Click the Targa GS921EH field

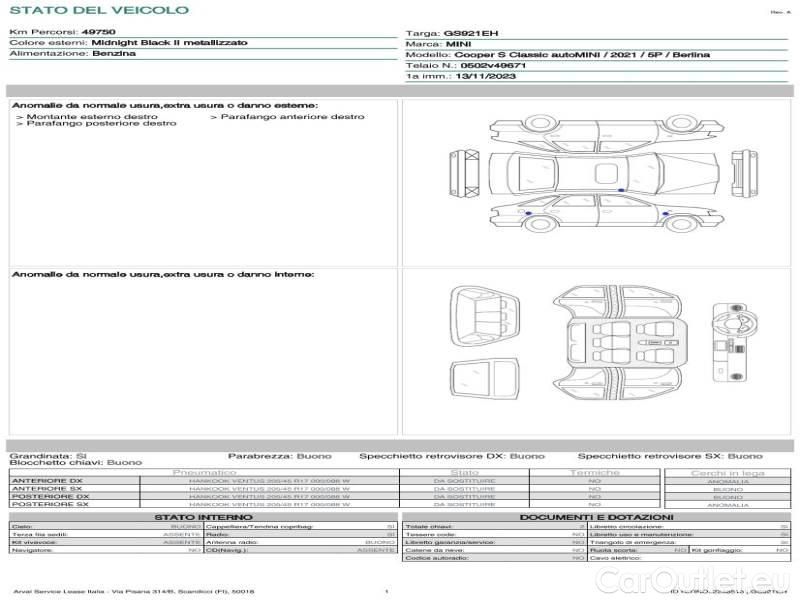[x=455, y=34]
